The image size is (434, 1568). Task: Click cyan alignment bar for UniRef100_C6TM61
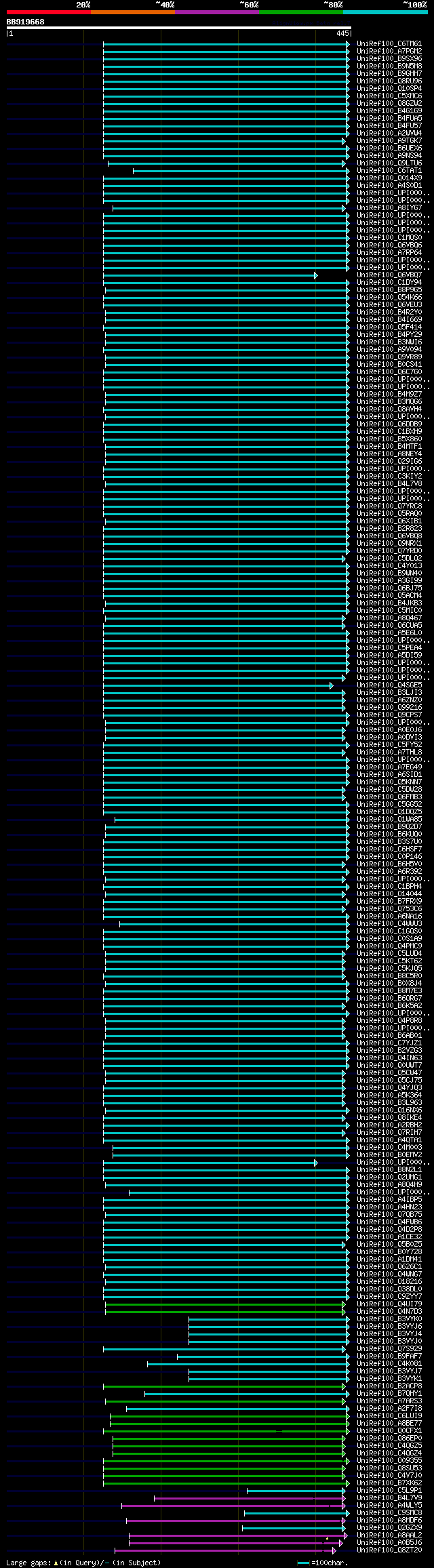[226, 44]
